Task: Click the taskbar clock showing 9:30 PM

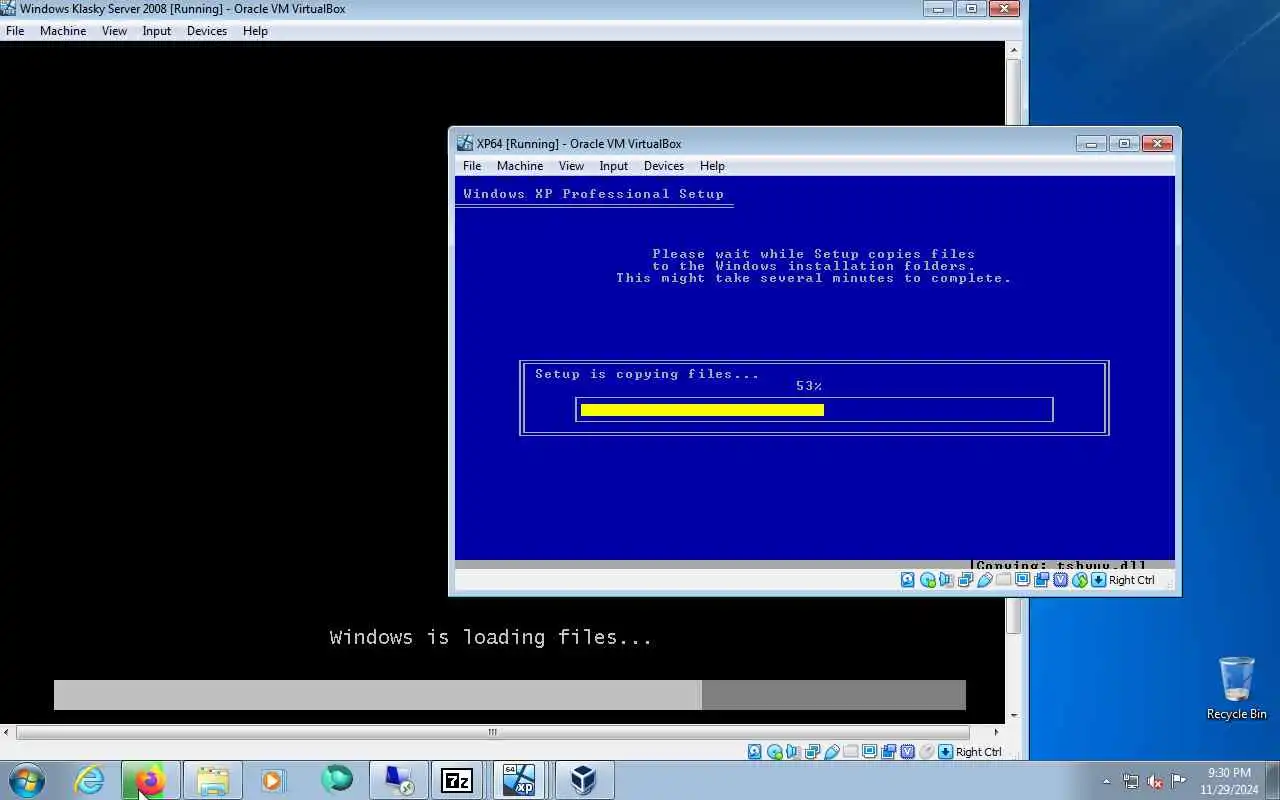Action: point(1229,781)
